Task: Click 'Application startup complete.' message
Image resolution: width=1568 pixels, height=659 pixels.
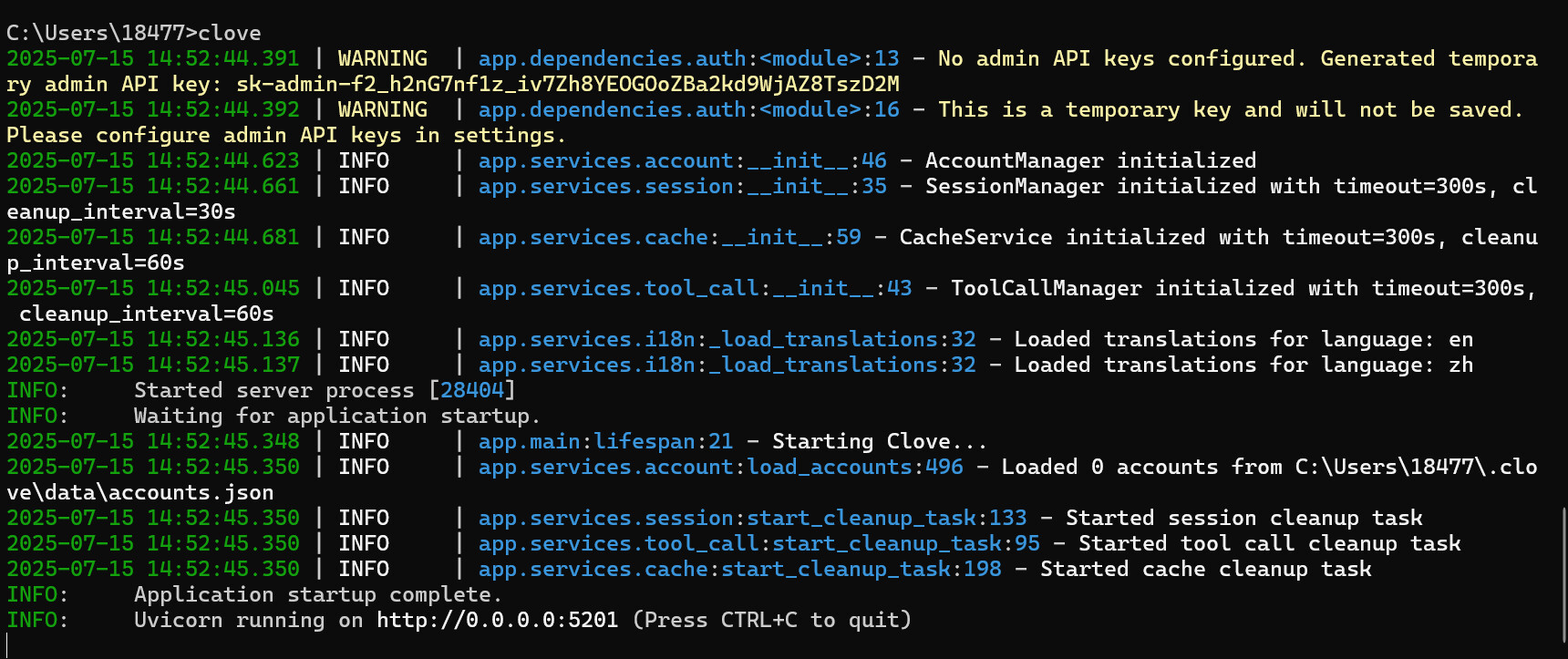Action: [317, 595]
